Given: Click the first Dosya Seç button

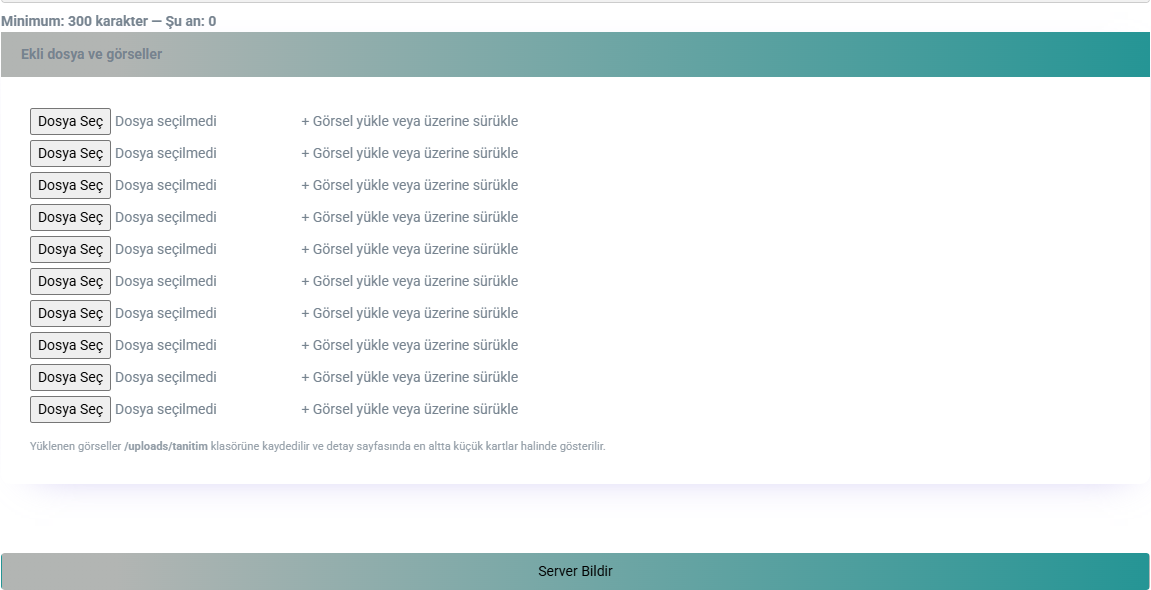Looking at the screenshot, I should [70, 122].
